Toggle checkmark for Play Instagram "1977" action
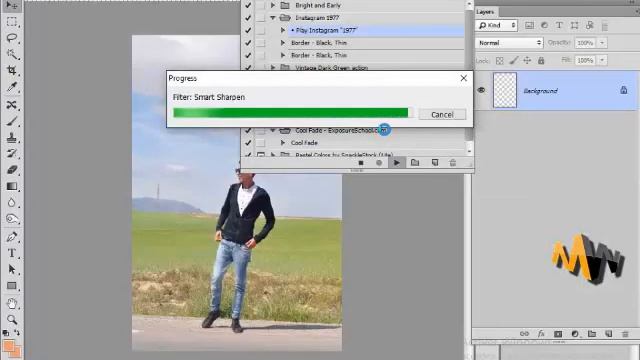This screenshot has width=640, height=360. tap(248, 30)
